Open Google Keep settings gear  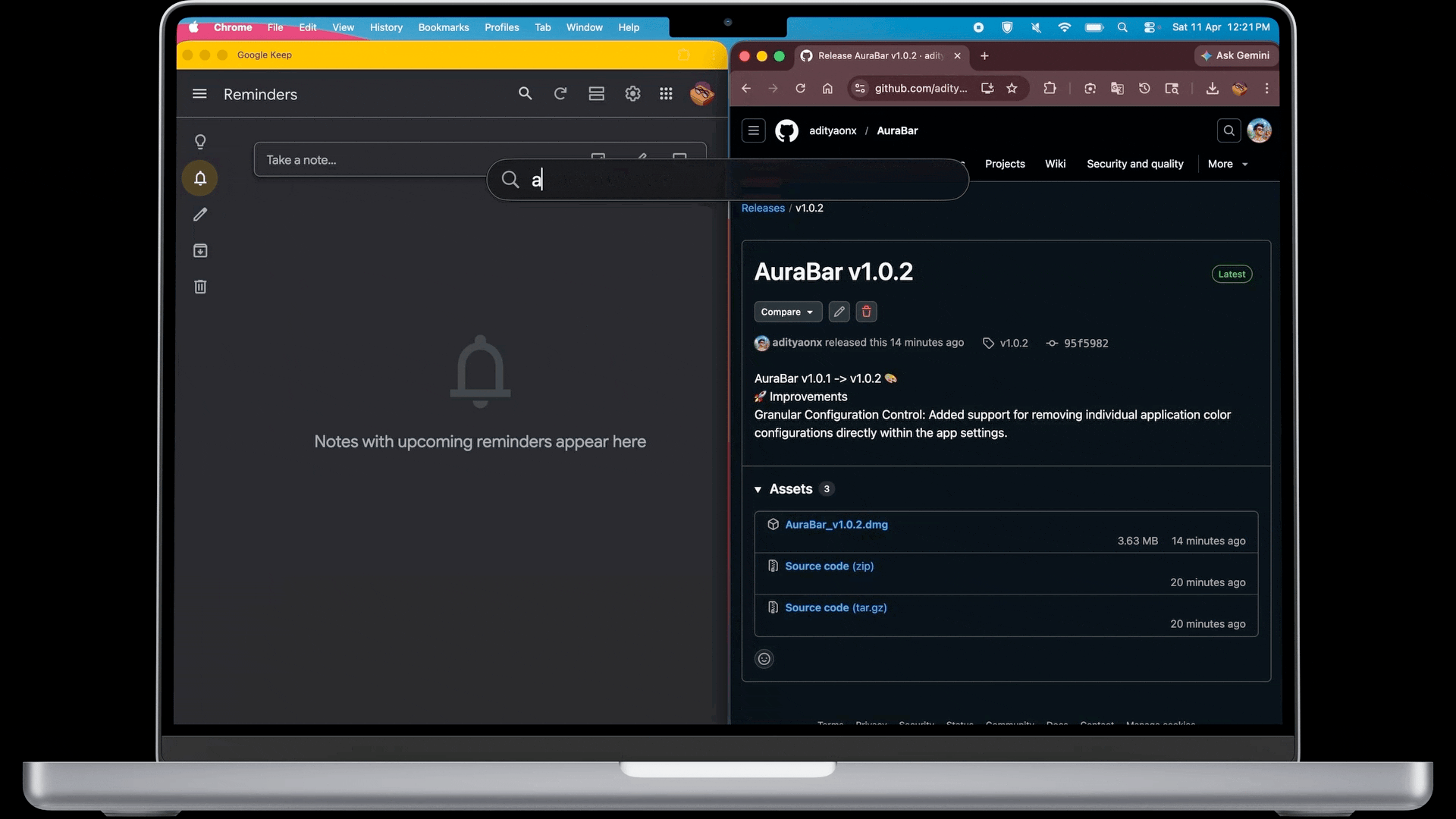632,94
